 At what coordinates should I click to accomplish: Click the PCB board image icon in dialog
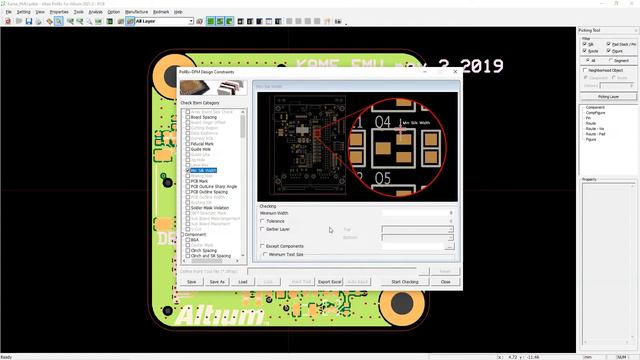[x=195, y=88]
